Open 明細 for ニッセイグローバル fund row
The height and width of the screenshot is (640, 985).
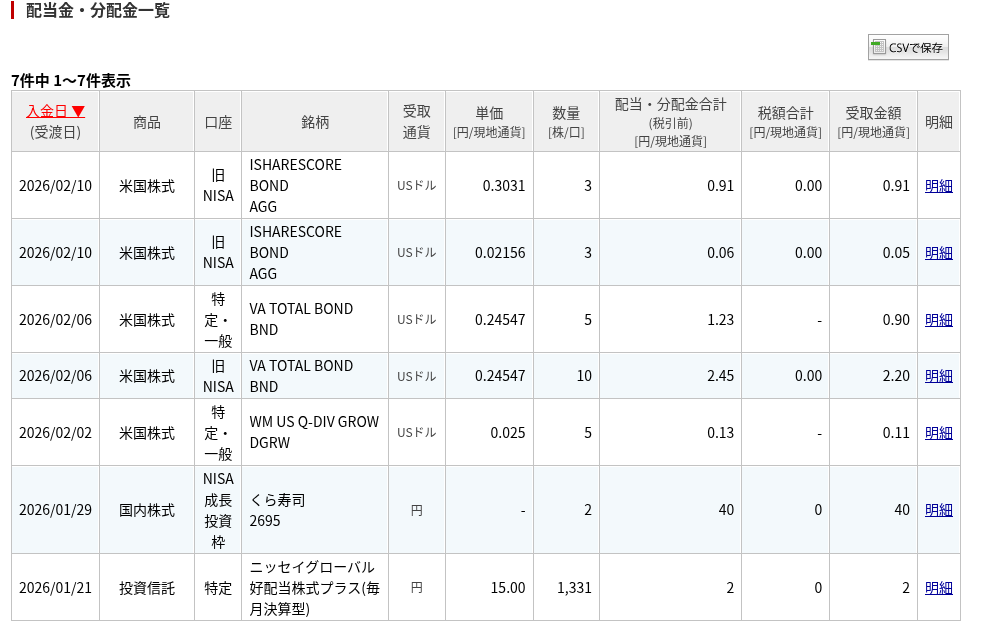pos(938,587)
